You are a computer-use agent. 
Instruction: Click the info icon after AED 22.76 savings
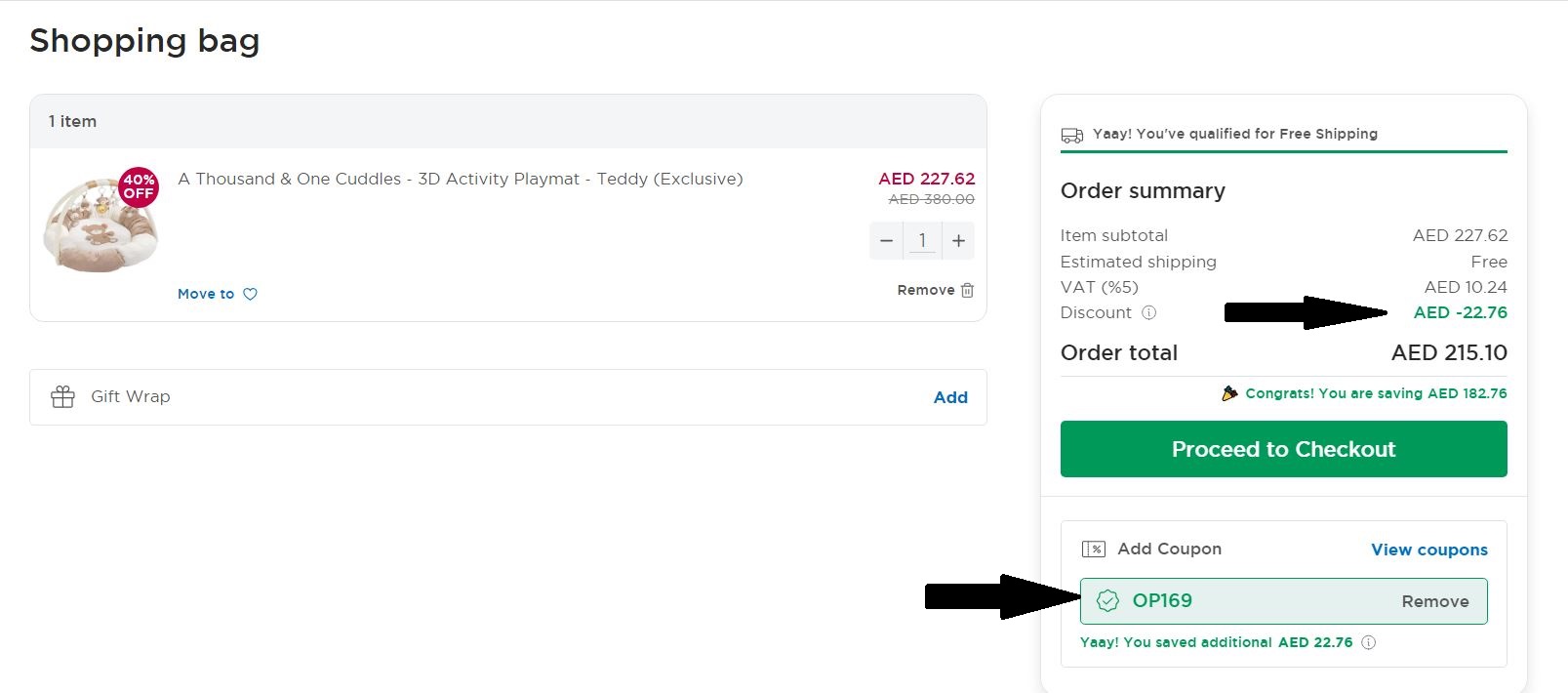(x=1368, y=642)
